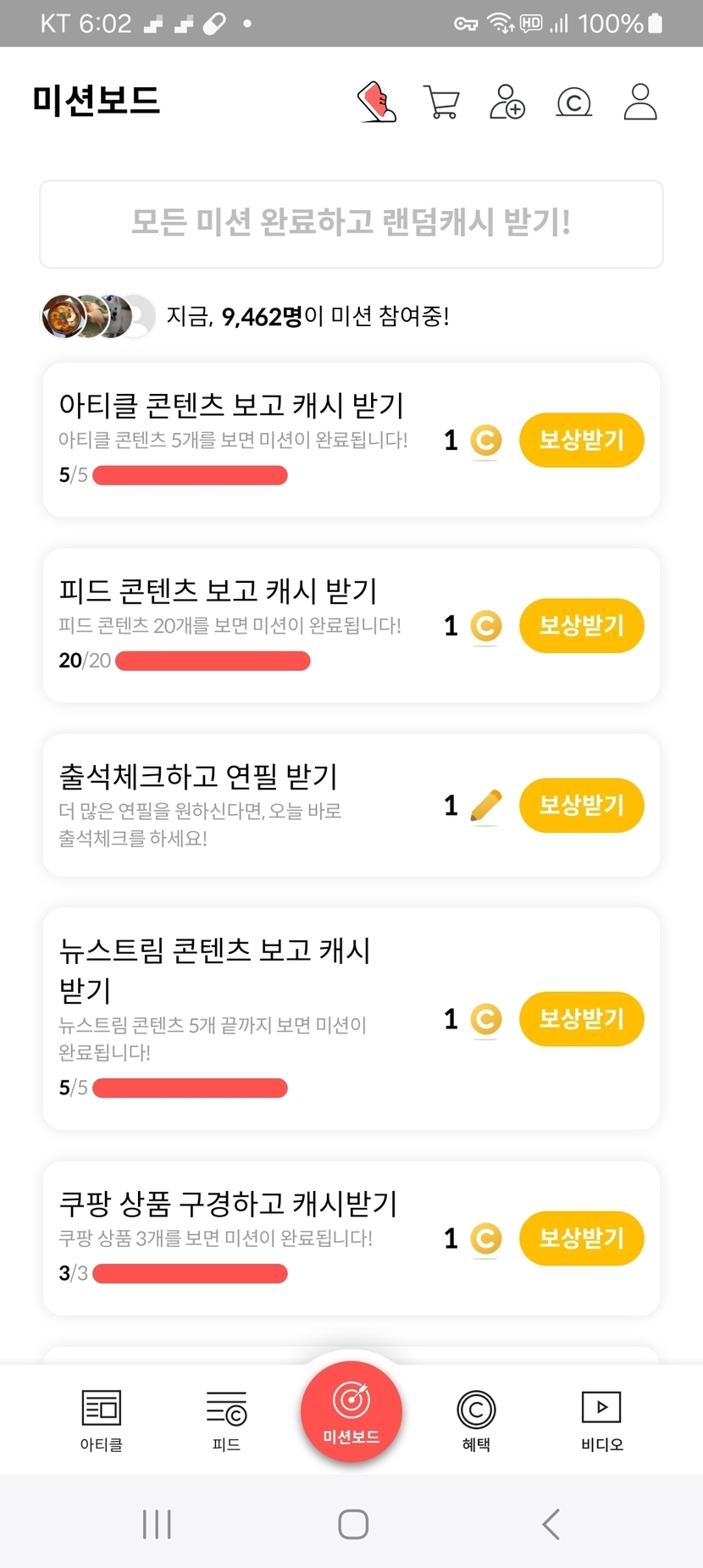Tap the 피드 콘텐츠 20/20 progress bar
Viewport: 703px width, 1568px height.
click(x=213, y=661)
